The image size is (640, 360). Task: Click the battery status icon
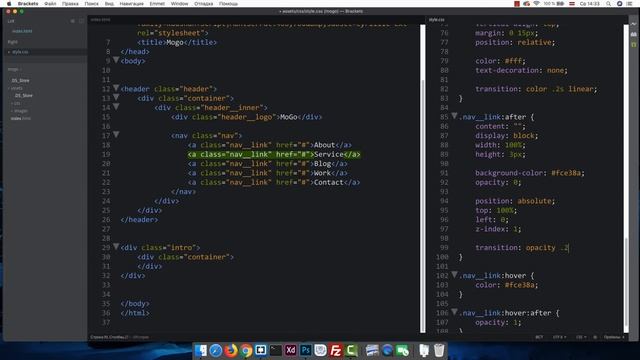click(561, 4)
